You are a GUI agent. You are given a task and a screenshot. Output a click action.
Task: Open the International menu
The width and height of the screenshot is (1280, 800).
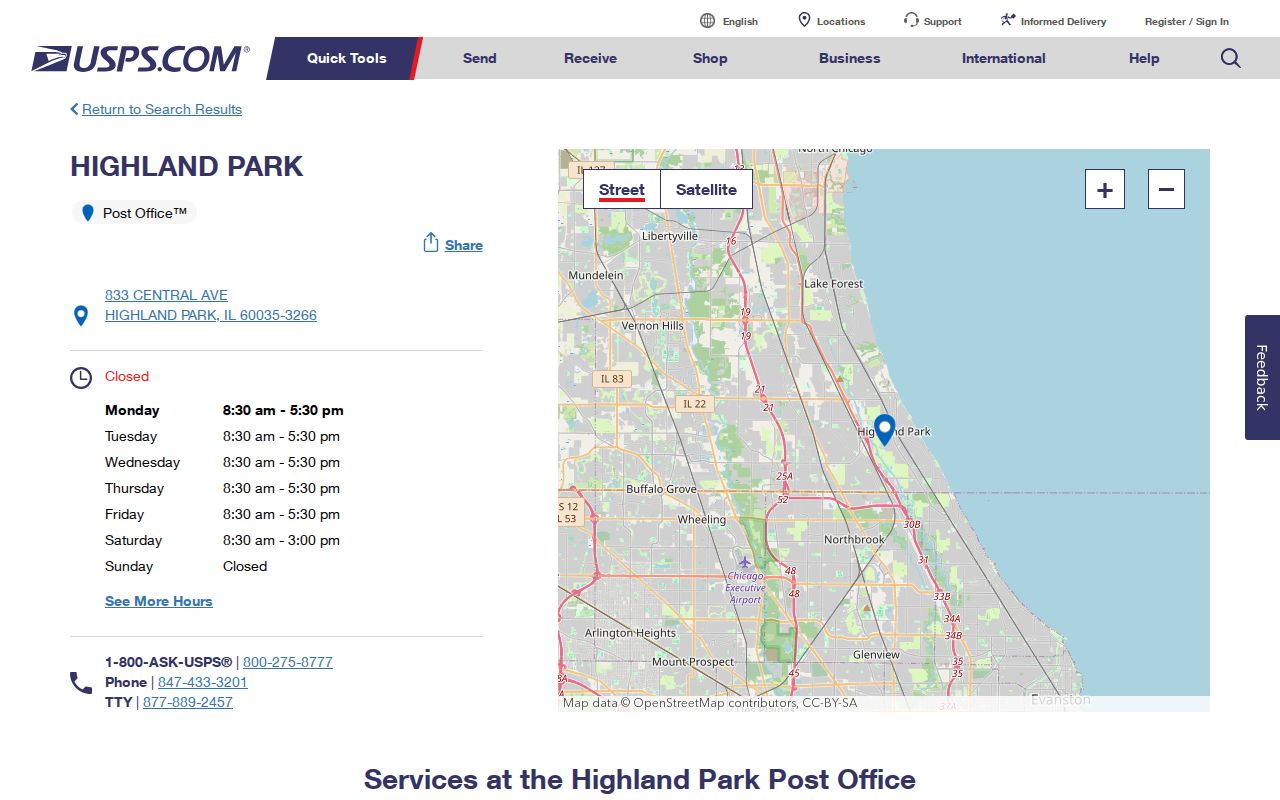point(1004,58)
